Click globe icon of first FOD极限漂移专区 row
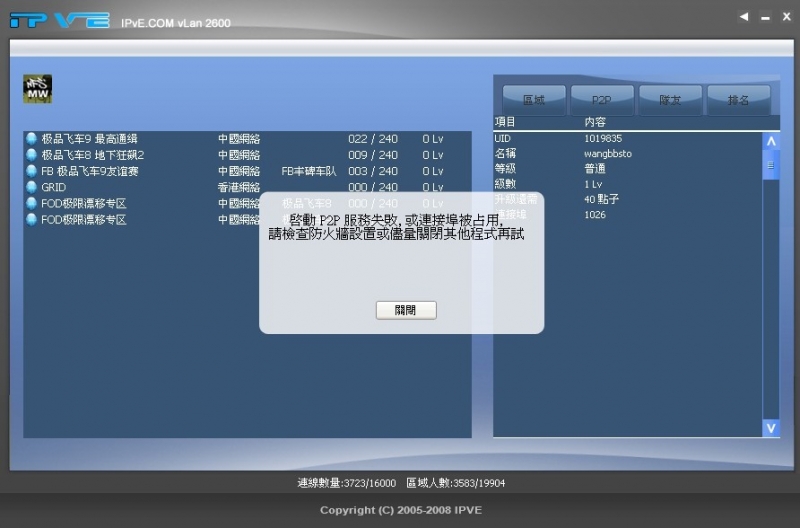 click(32, 204)
